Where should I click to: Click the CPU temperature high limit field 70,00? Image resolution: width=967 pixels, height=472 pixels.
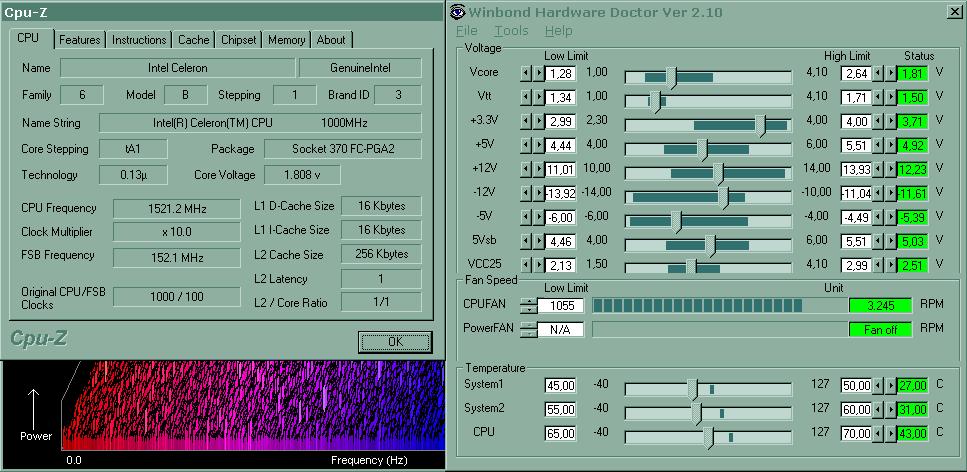pos(856,434)
